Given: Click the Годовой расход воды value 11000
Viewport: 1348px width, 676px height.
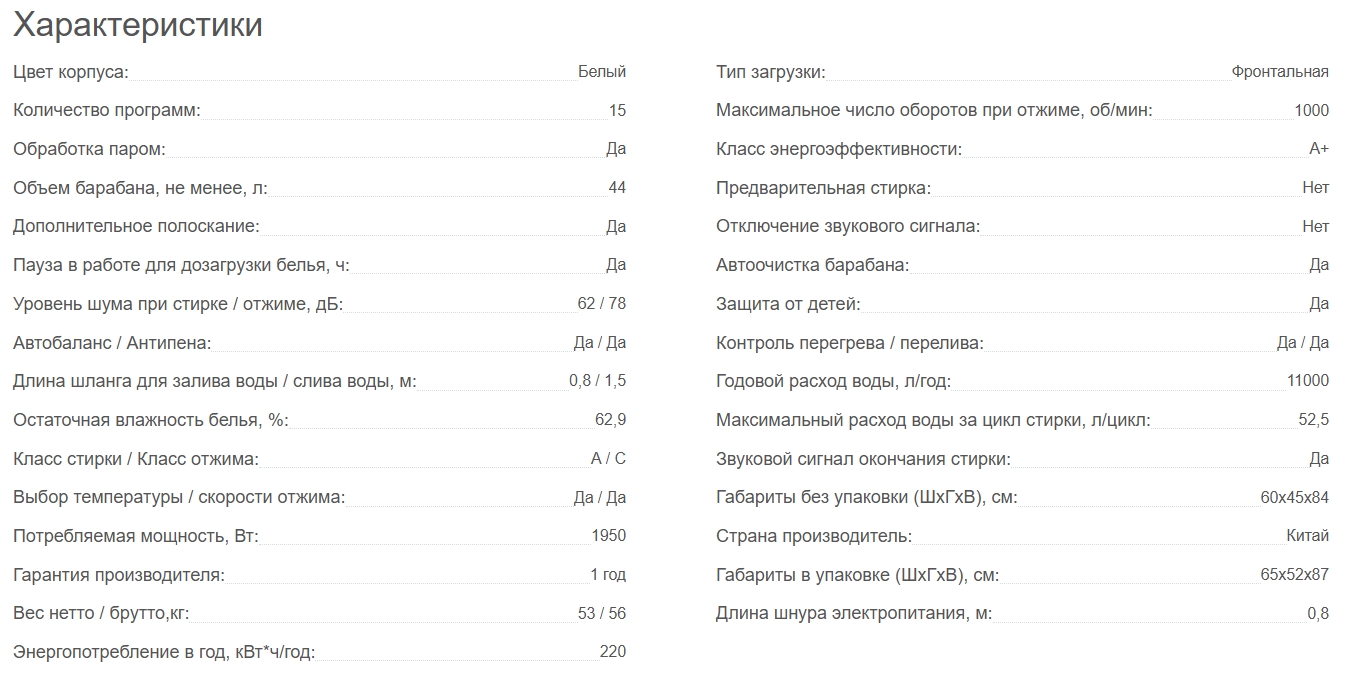Looking at the screenshot, I should click(1308, 381).
